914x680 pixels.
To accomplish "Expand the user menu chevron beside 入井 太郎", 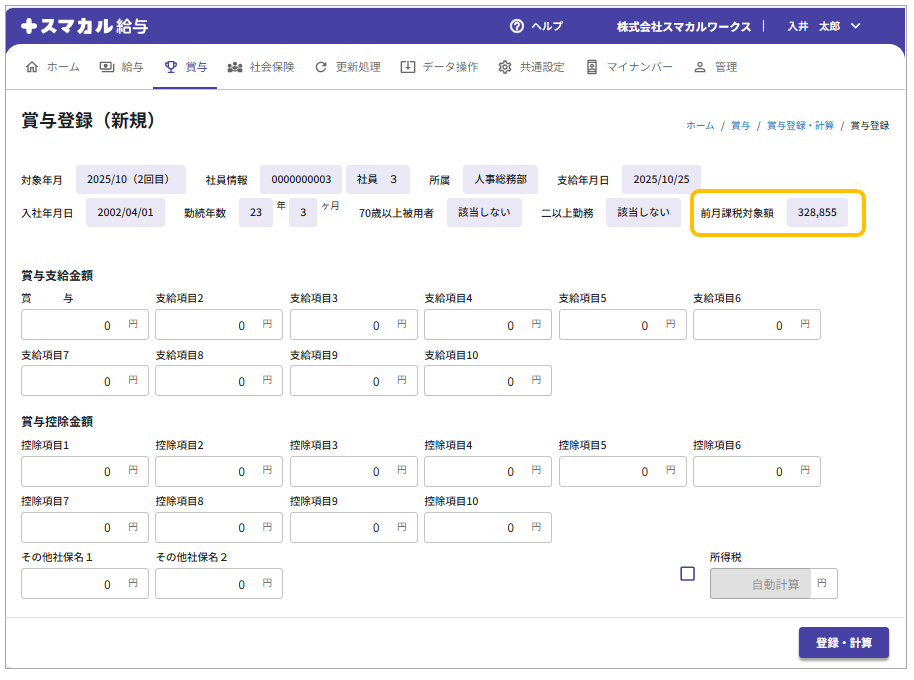I will 855,26.
